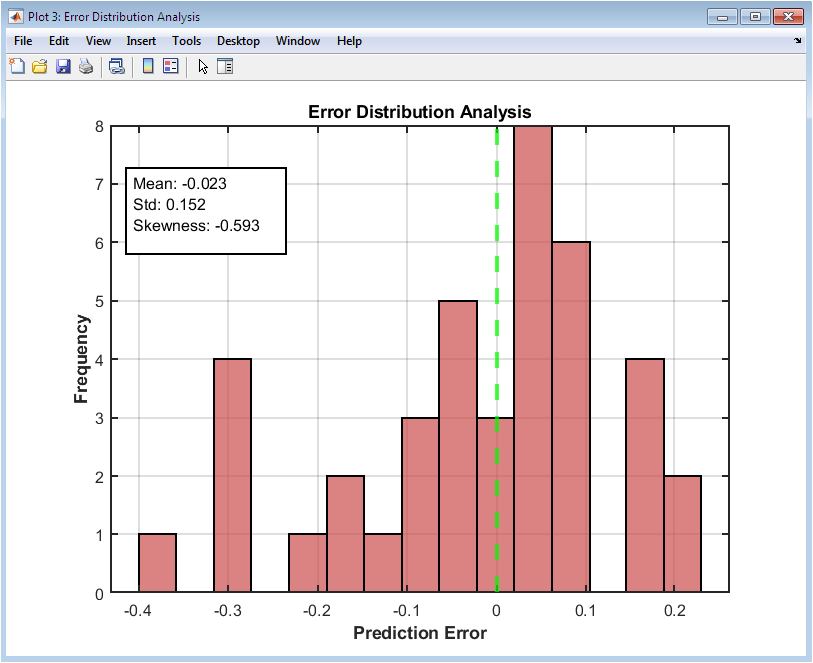Viewport: 813px width, 663px height.
Task: Save the figure using the floppy disk icon
Action: pyautogui.click(x=63, y=66)
